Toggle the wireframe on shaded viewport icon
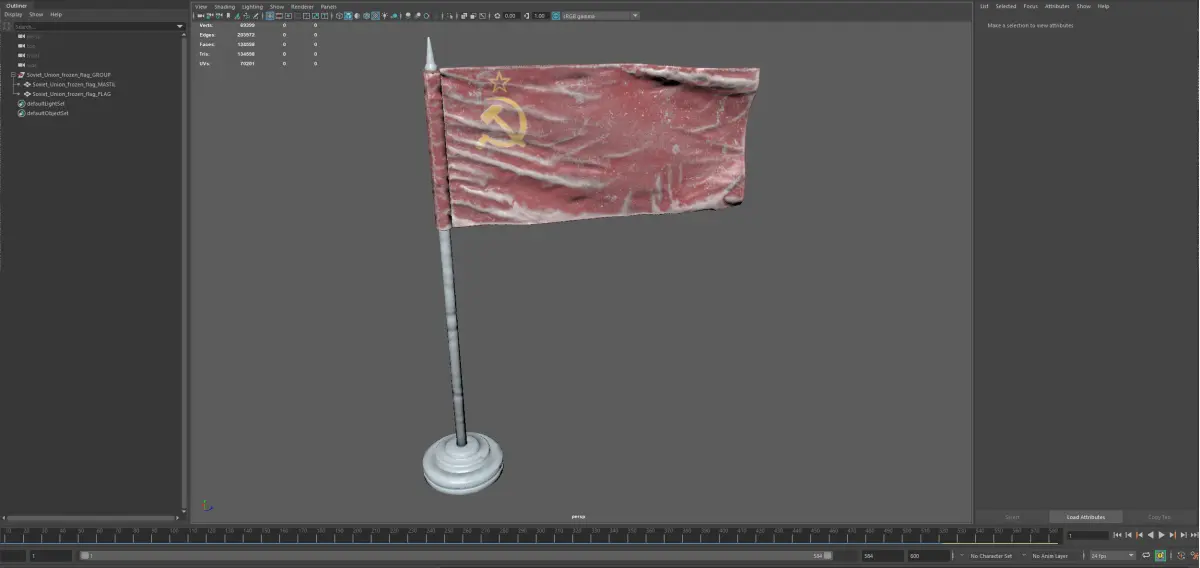 pyautogui.click(x=366, y=16)
